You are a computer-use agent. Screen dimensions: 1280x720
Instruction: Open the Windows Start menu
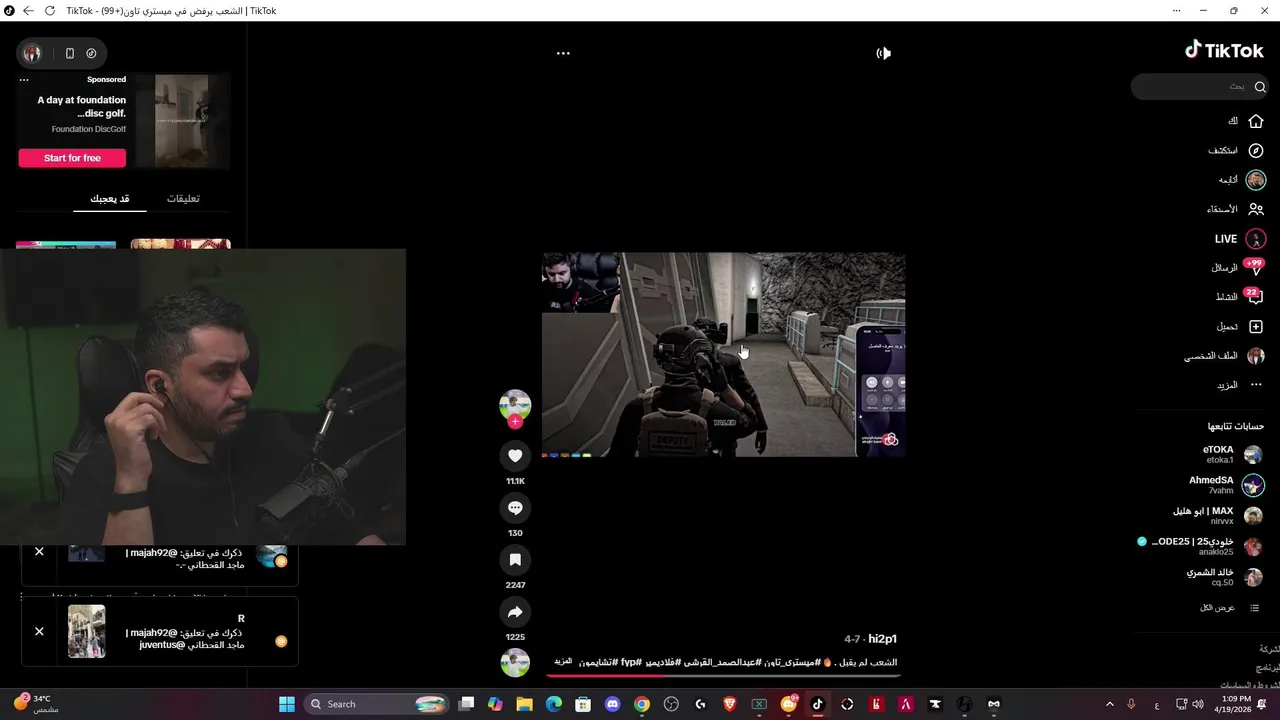tap(287, 704)
